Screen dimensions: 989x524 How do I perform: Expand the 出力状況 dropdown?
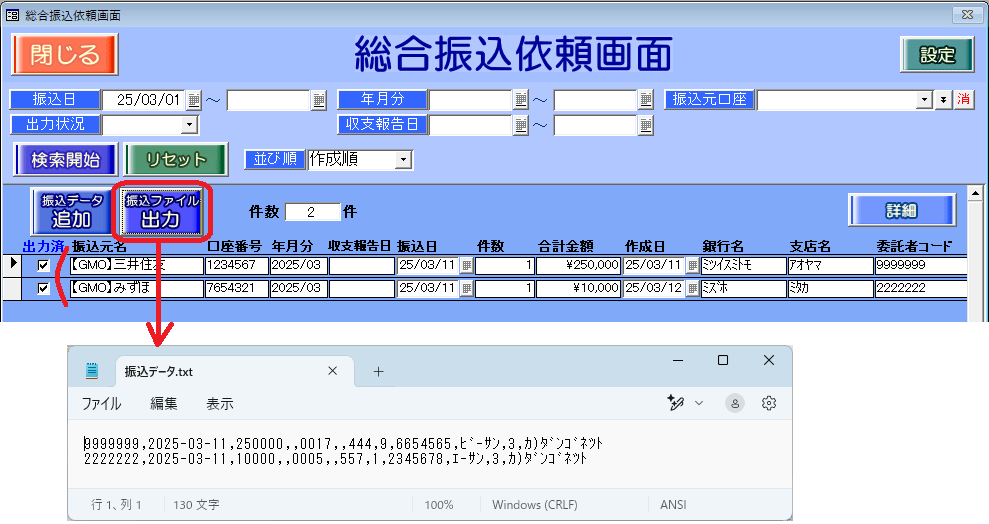pos(189,125)
